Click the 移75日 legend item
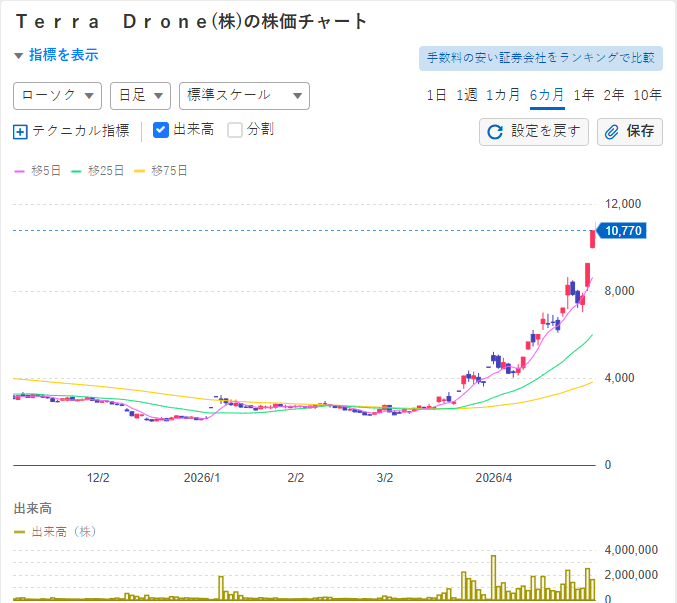Image resolution: width=677 pixels, height=603 pixels. (161, 171)
